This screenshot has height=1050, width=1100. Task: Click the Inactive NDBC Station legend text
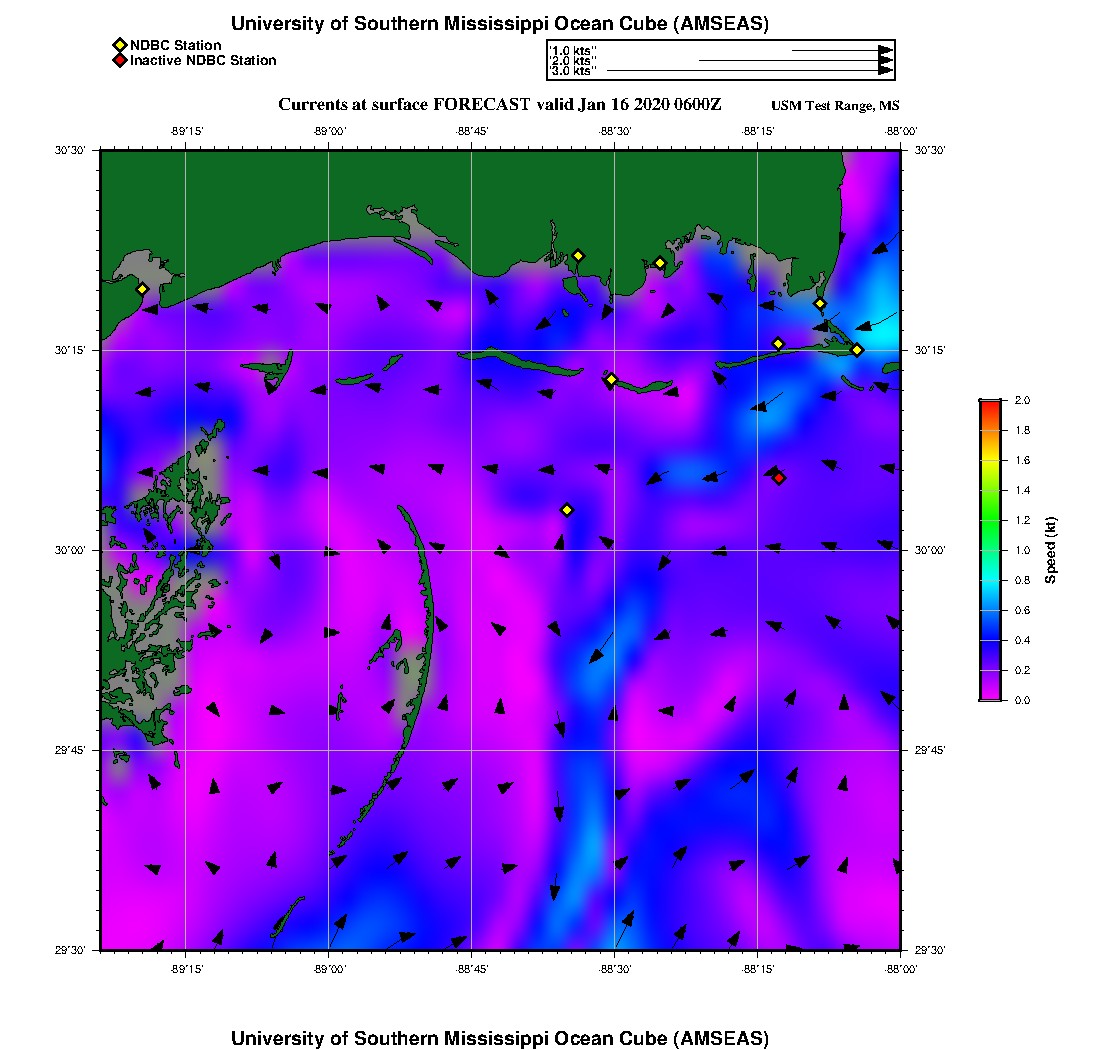coord(203,61)
